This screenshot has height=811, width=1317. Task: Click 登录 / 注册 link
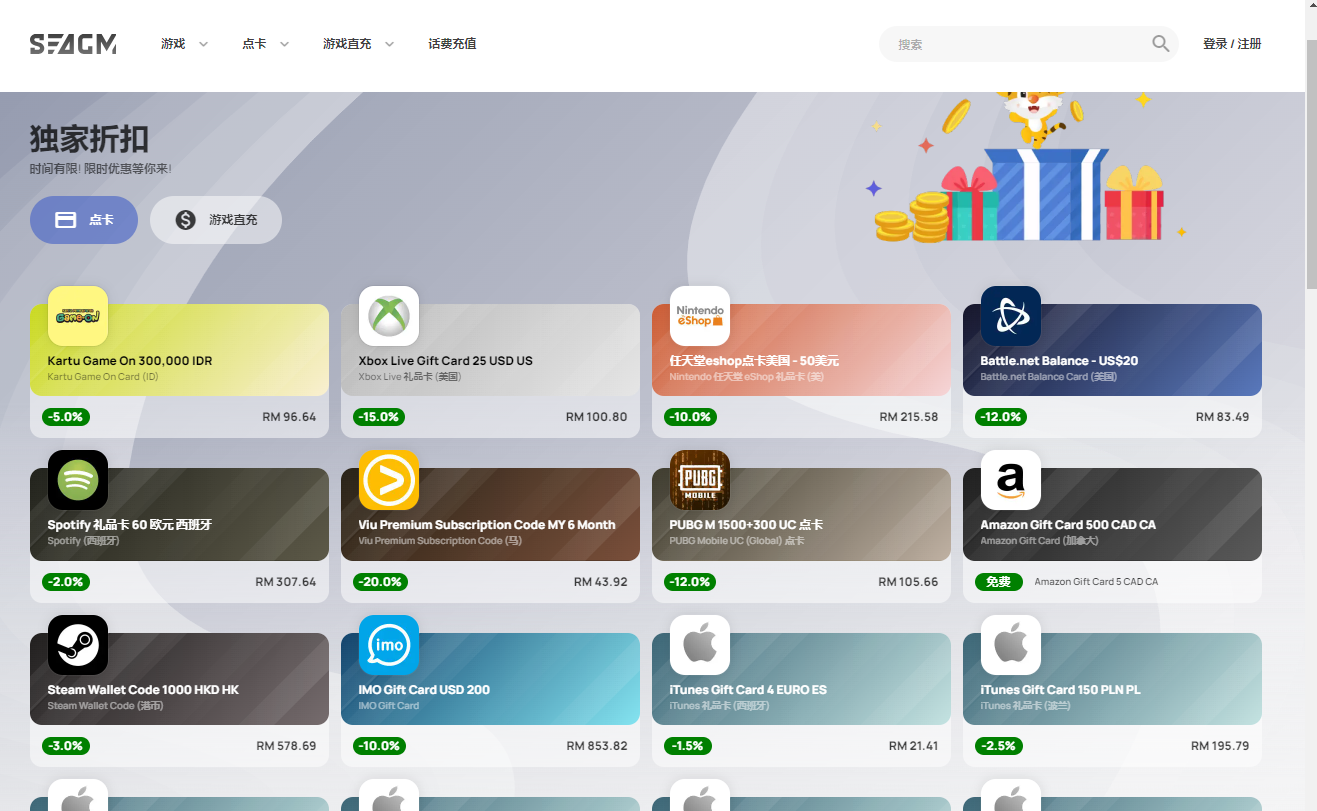tap(1232, 44)
